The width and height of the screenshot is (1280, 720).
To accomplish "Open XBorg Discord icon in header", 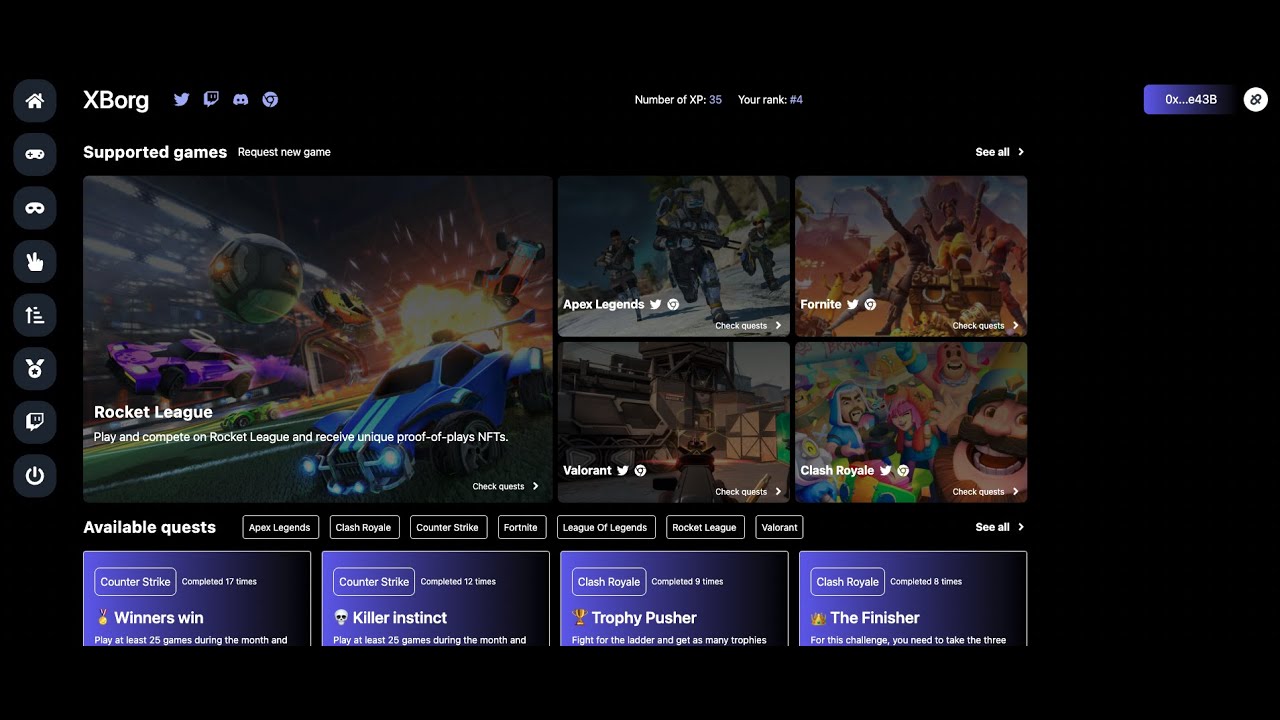I will tap(240, 99).
